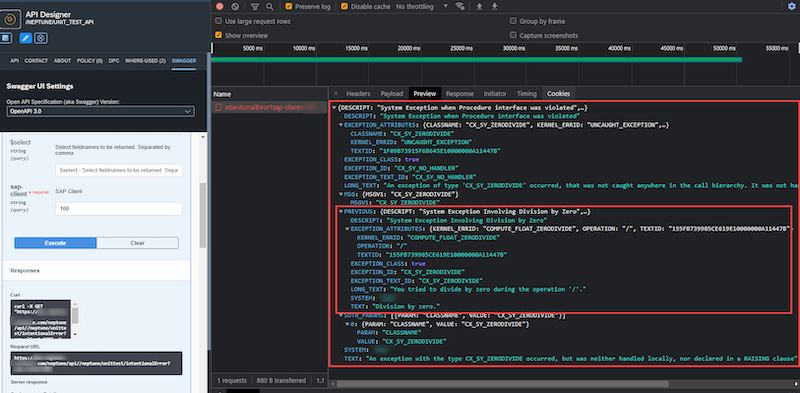Close the request details pane
This screenshot has width=800, height=393.
335,93
